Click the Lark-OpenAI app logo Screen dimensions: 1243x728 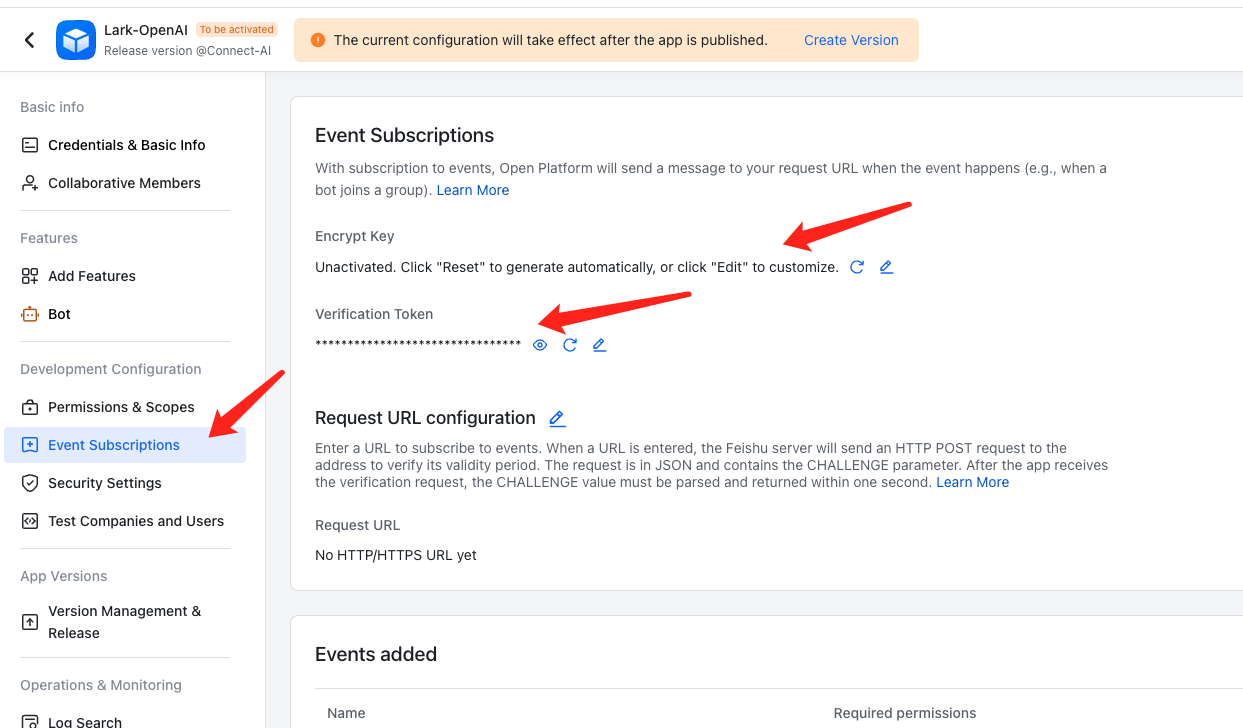tap(75, 39)
